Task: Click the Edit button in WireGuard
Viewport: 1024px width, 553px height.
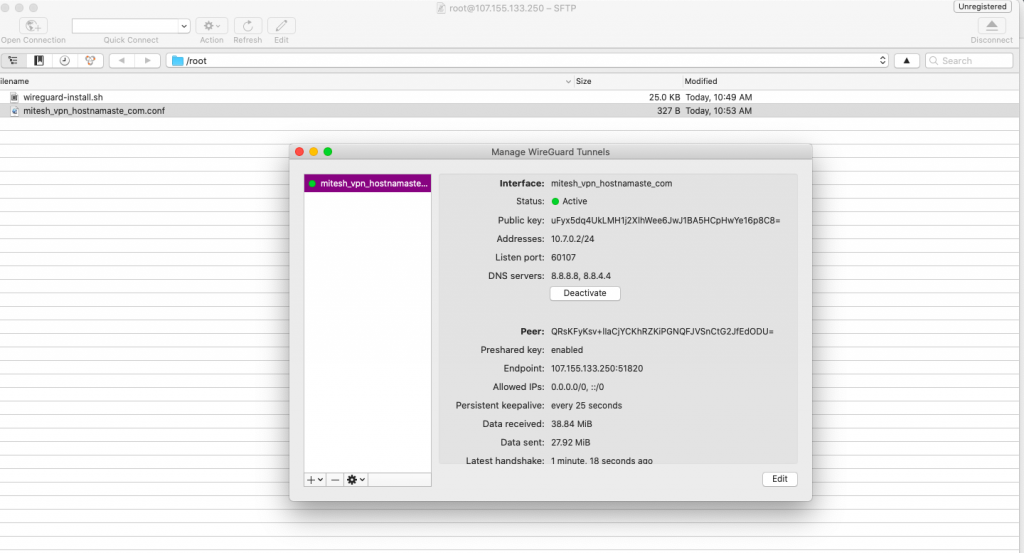Action: (x=780, y=479)
